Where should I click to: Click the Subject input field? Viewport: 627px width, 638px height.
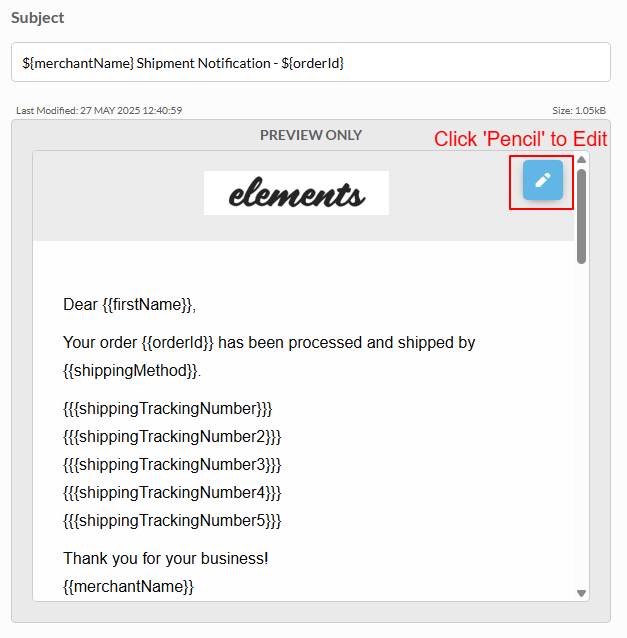click(x=311, y=62)
